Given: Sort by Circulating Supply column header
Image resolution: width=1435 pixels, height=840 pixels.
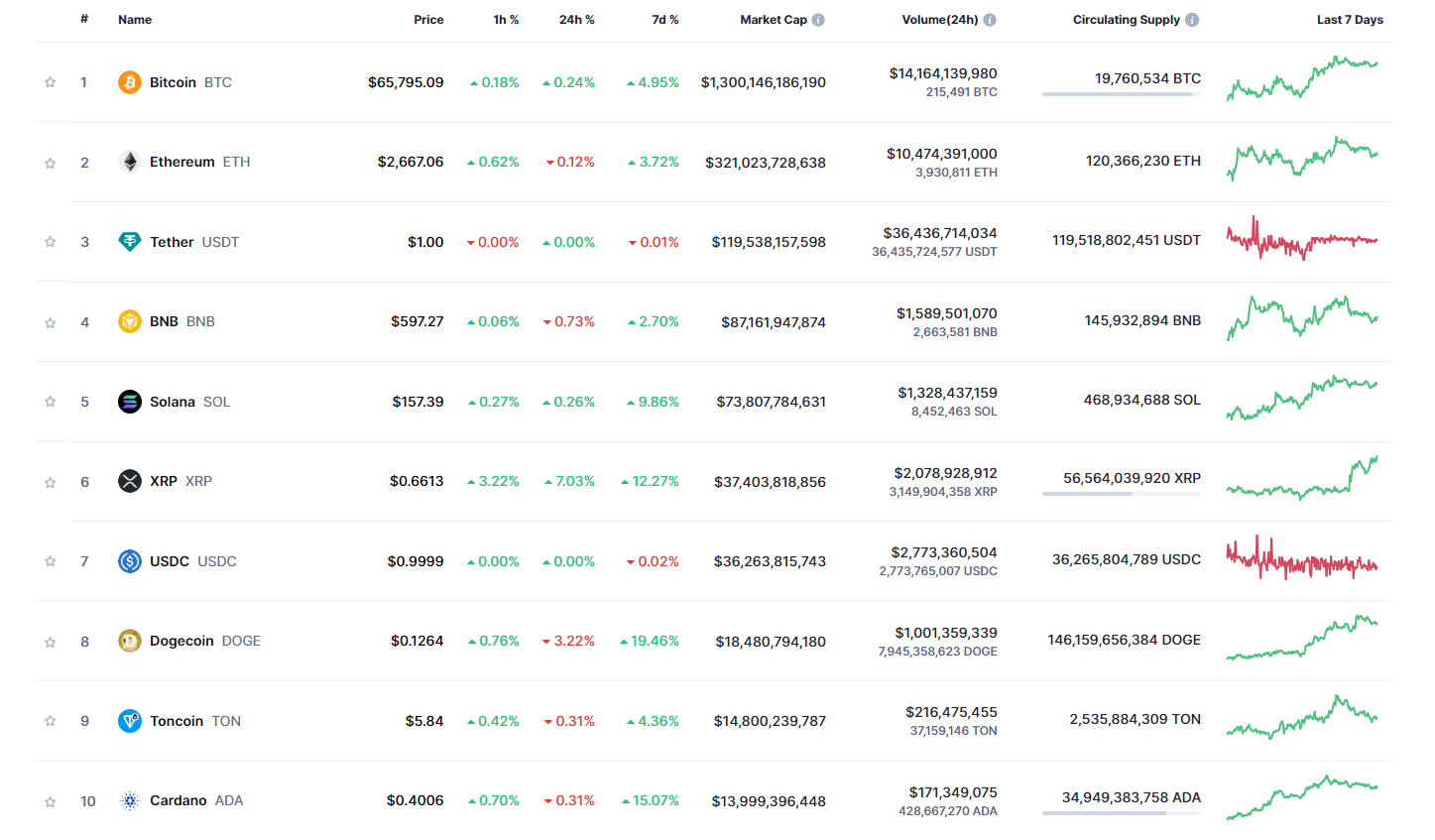Looking at the screenshot, I should [x=1127, y=20].
